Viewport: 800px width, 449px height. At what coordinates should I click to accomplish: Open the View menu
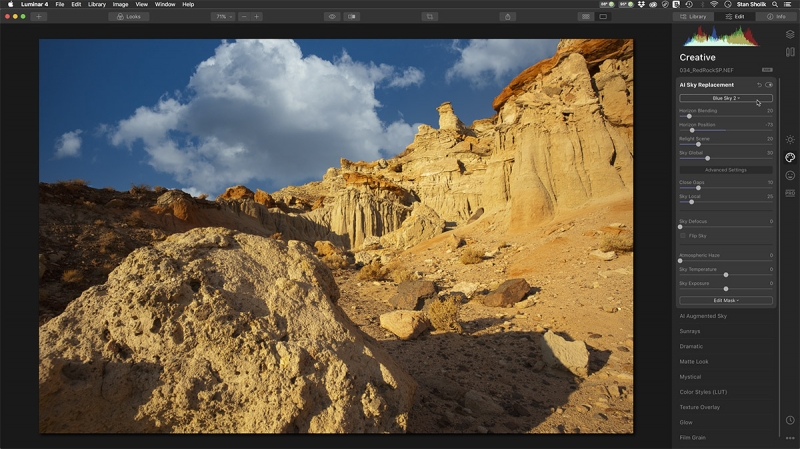click(141, 4)
